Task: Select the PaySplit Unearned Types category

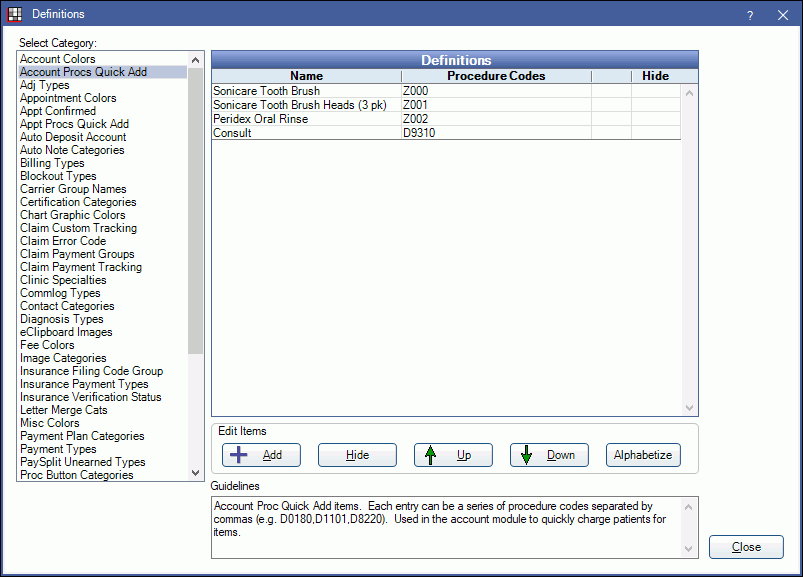Action: click(102, 462)
